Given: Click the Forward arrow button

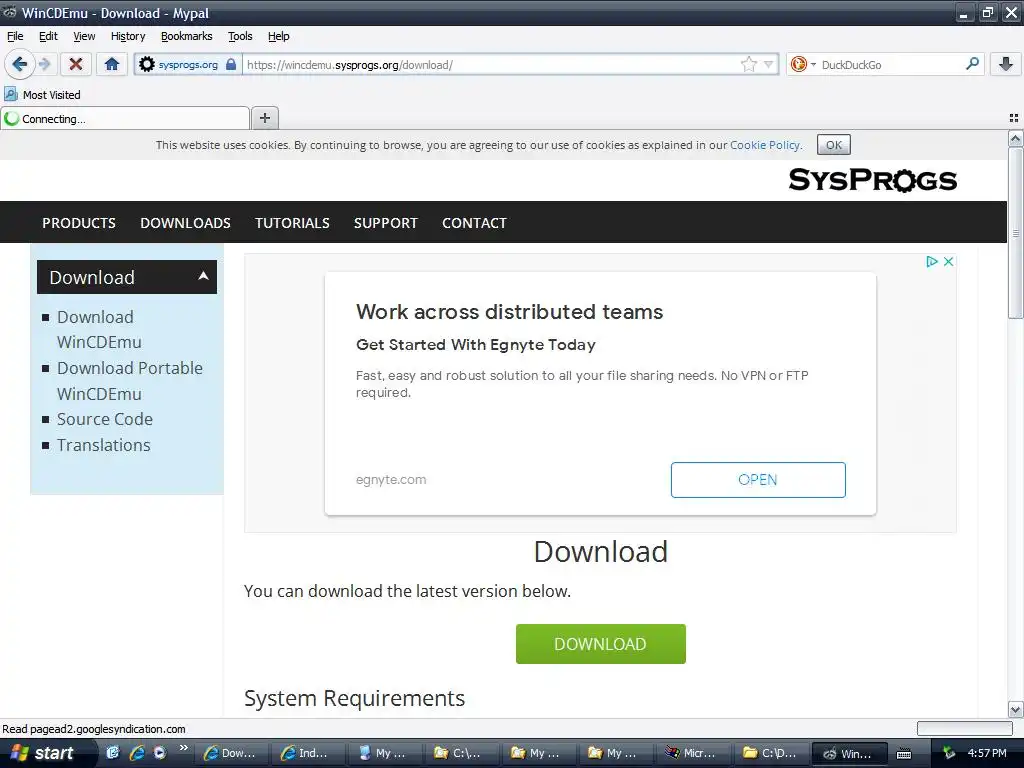Looking at the screenshot, I should (44, 64).
